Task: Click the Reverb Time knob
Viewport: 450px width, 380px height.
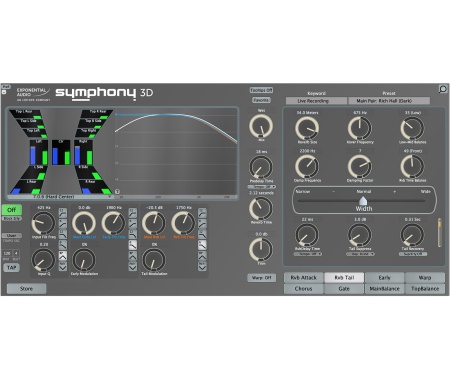Action: click(261, 208)
